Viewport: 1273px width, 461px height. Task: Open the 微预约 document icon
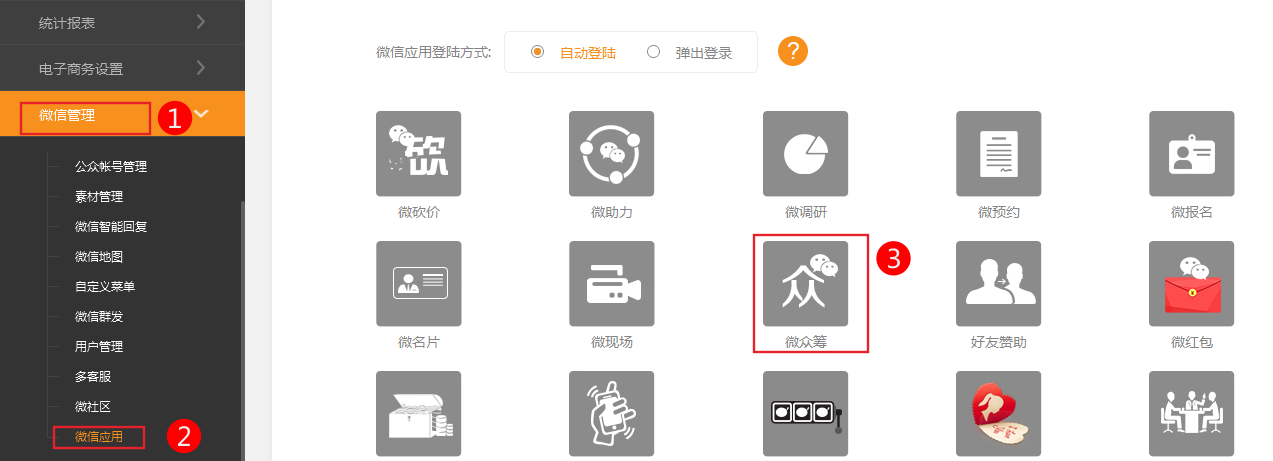[998, 153]
